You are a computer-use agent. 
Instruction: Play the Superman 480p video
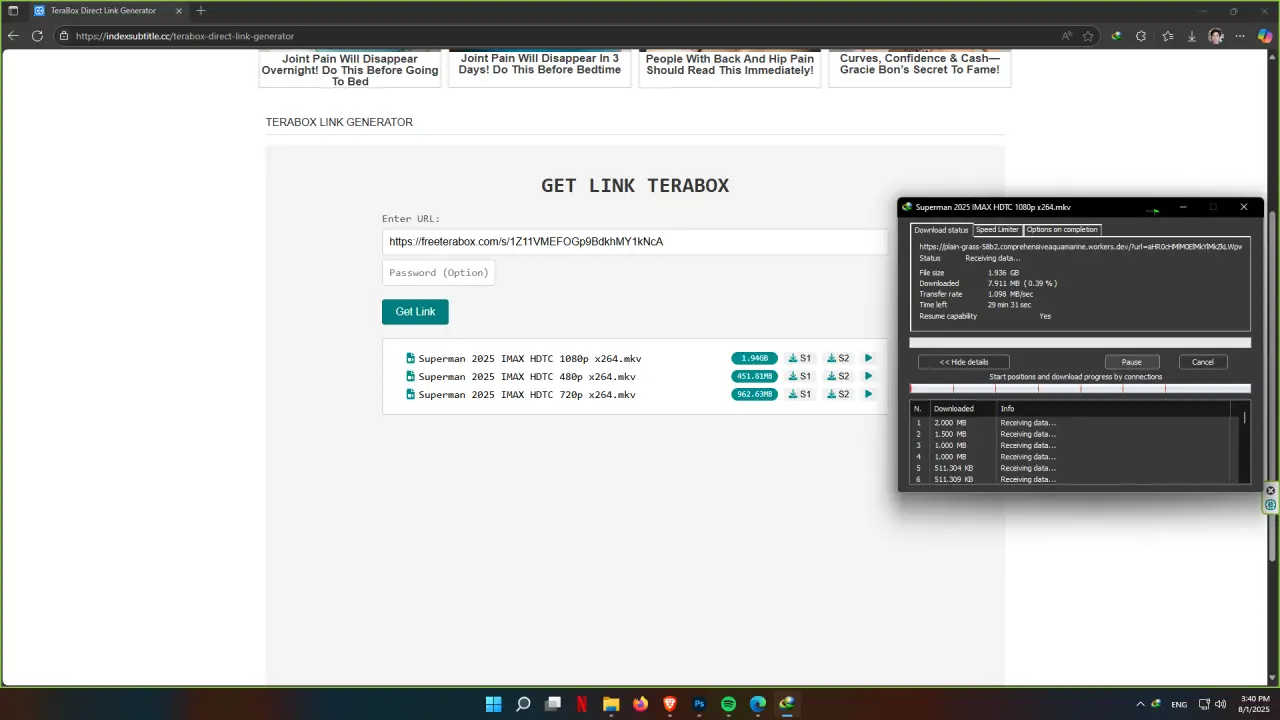pyautogui.click(x=868, y=376)
